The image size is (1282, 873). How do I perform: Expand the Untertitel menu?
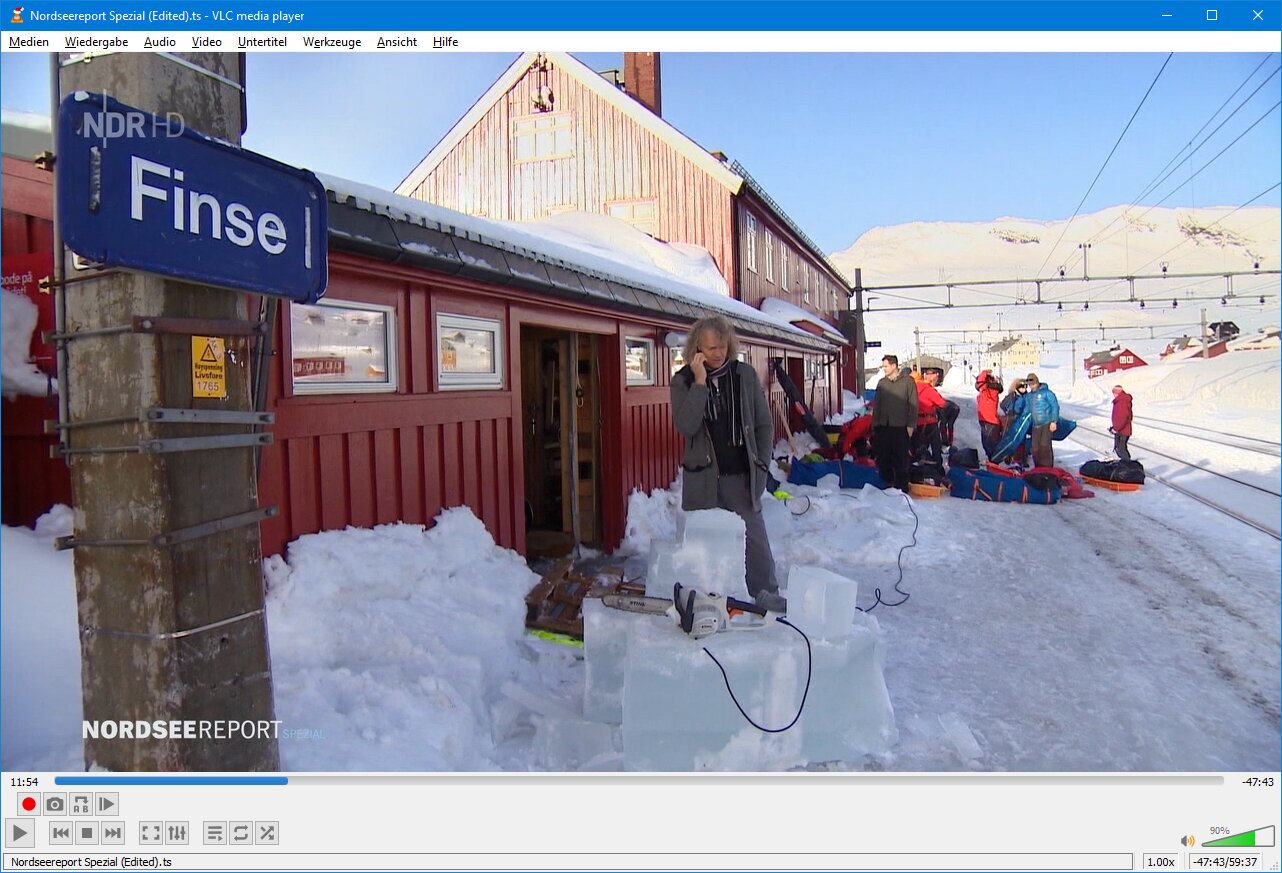click(x=262, y=42)
